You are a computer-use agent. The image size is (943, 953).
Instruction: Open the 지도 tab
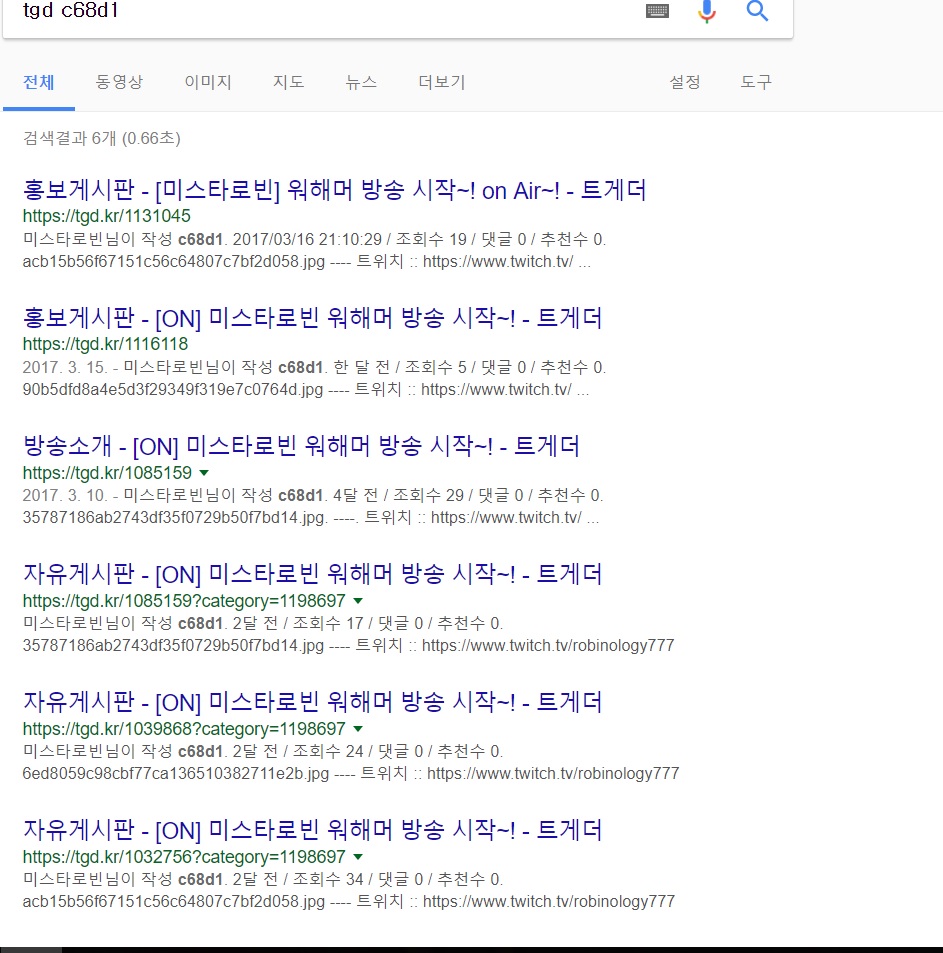289,82
